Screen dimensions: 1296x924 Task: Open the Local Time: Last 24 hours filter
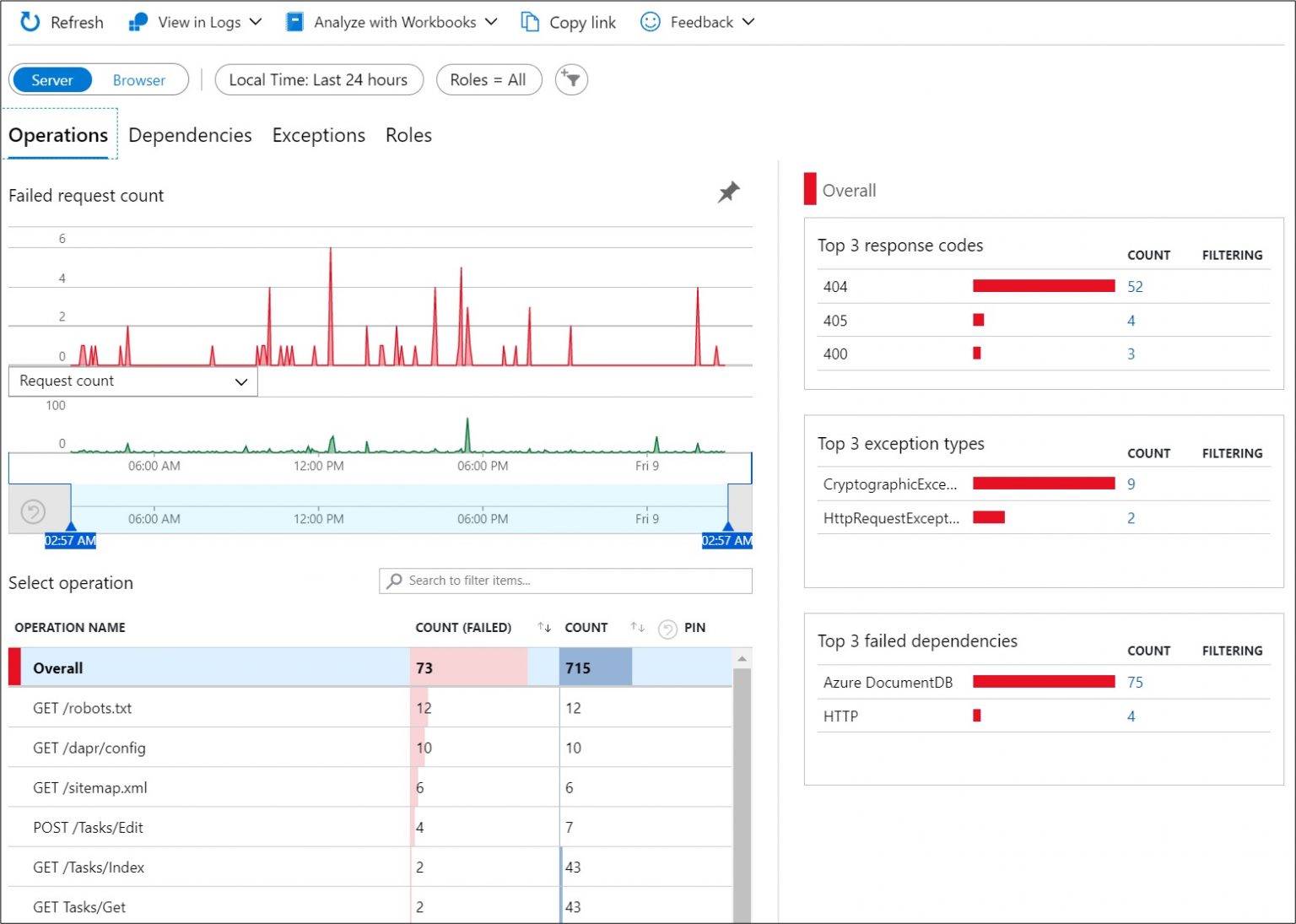coord(318,80)
